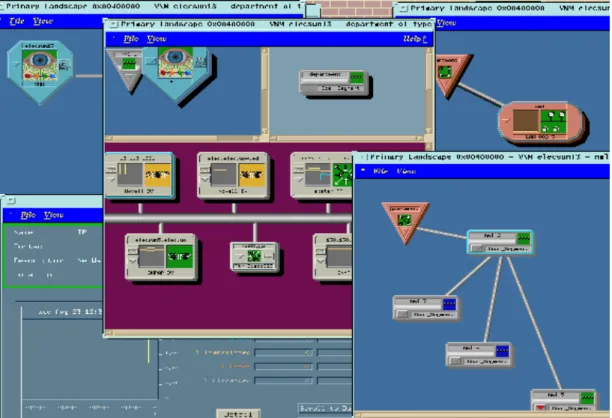Image resolution: width=612 pixels, height=418 pixels.
Task: Click the Detail button at bottom
Action: (x=238, y=414)
